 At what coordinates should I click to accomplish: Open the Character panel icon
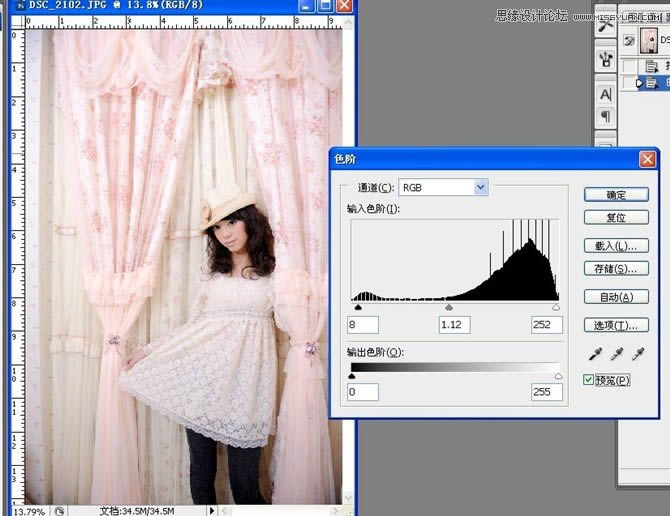(x=605, y=94)
